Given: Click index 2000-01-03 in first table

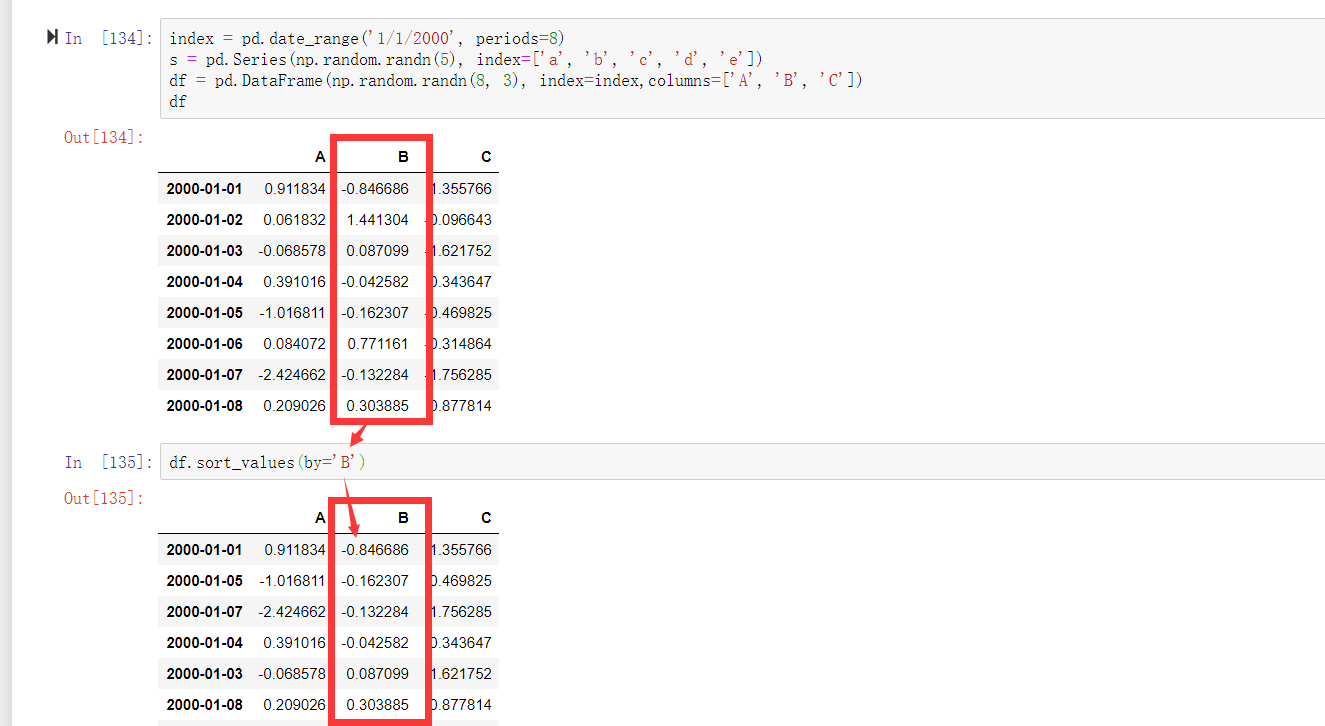Looking at the screenshot, I should (x=204, y=250).
